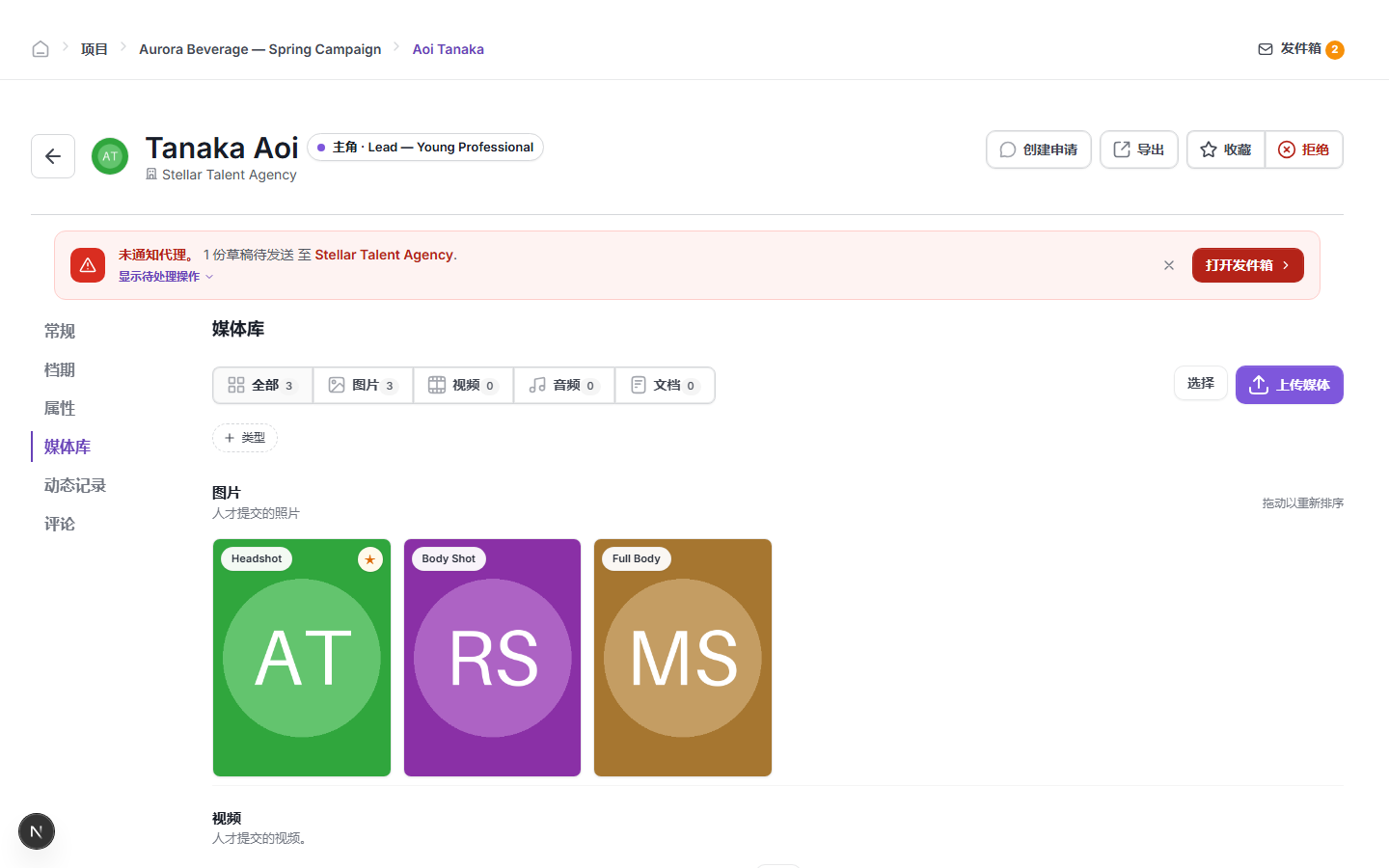
Task: Click the 选择 button
Action: click(x=1201, y=383)
